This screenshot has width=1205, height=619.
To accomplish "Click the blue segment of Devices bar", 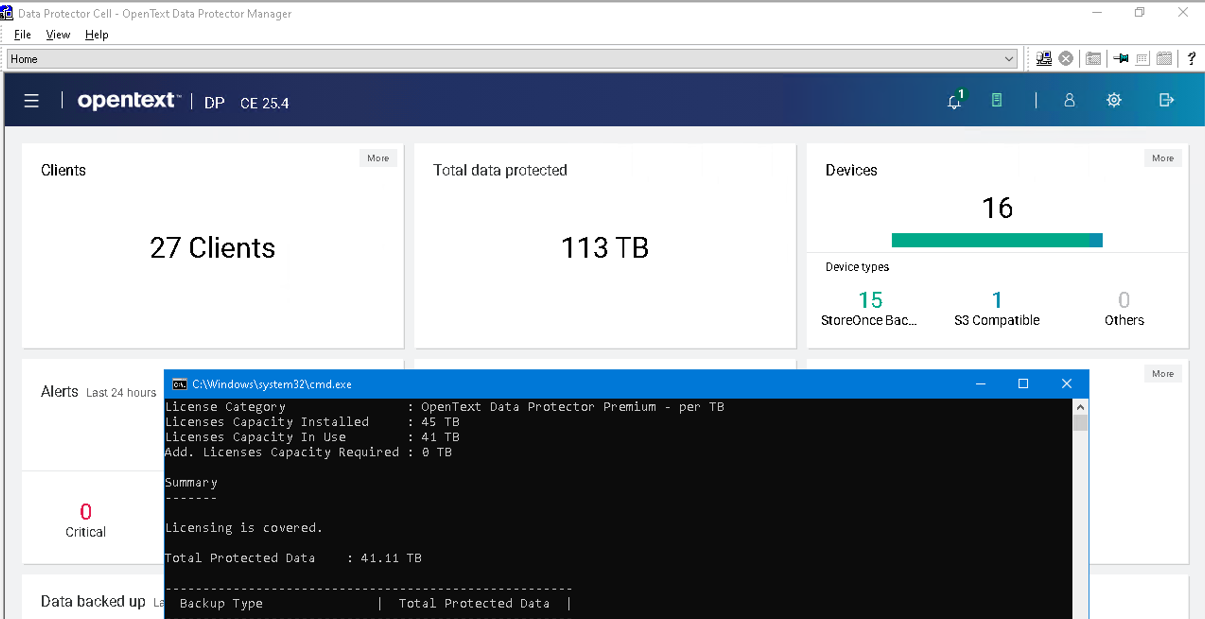I will coord(1096,240).
